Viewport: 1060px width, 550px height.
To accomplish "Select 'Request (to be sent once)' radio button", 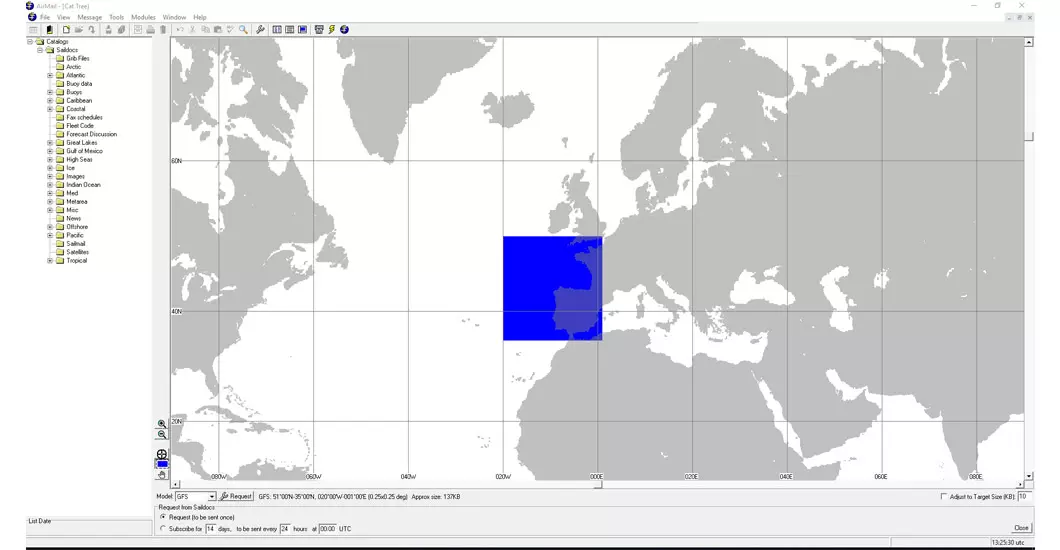I will point(163,517).
